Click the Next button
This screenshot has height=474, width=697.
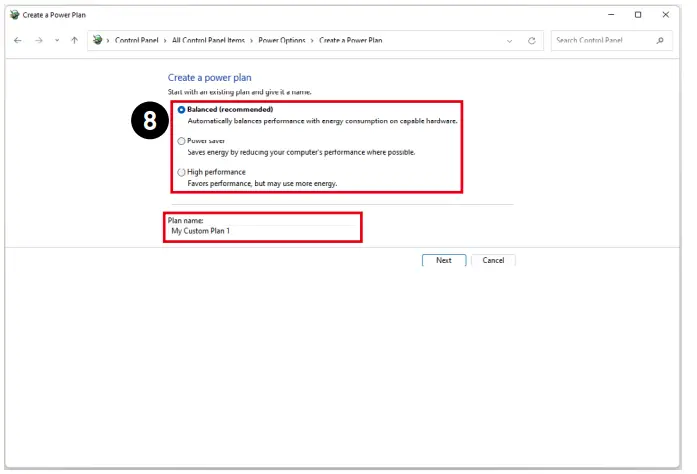(443, 260)
